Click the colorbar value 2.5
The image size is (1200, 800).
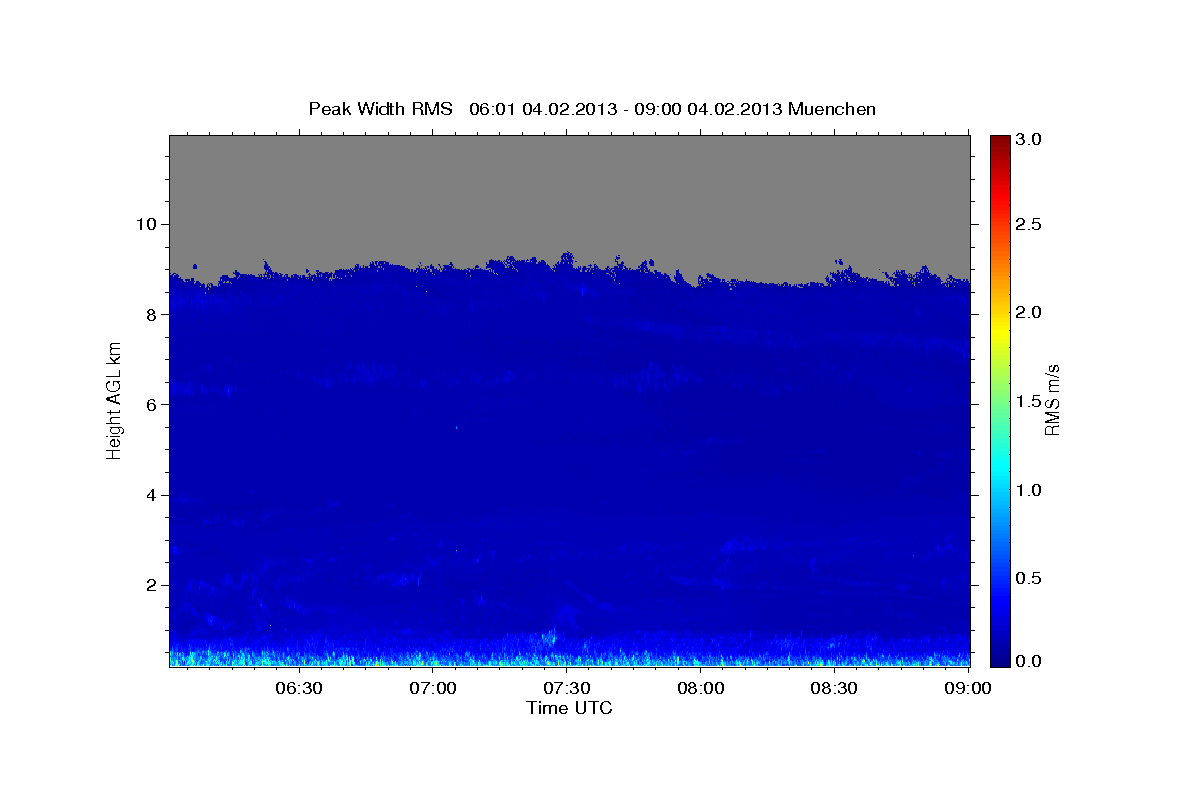tap(1029, 225)
